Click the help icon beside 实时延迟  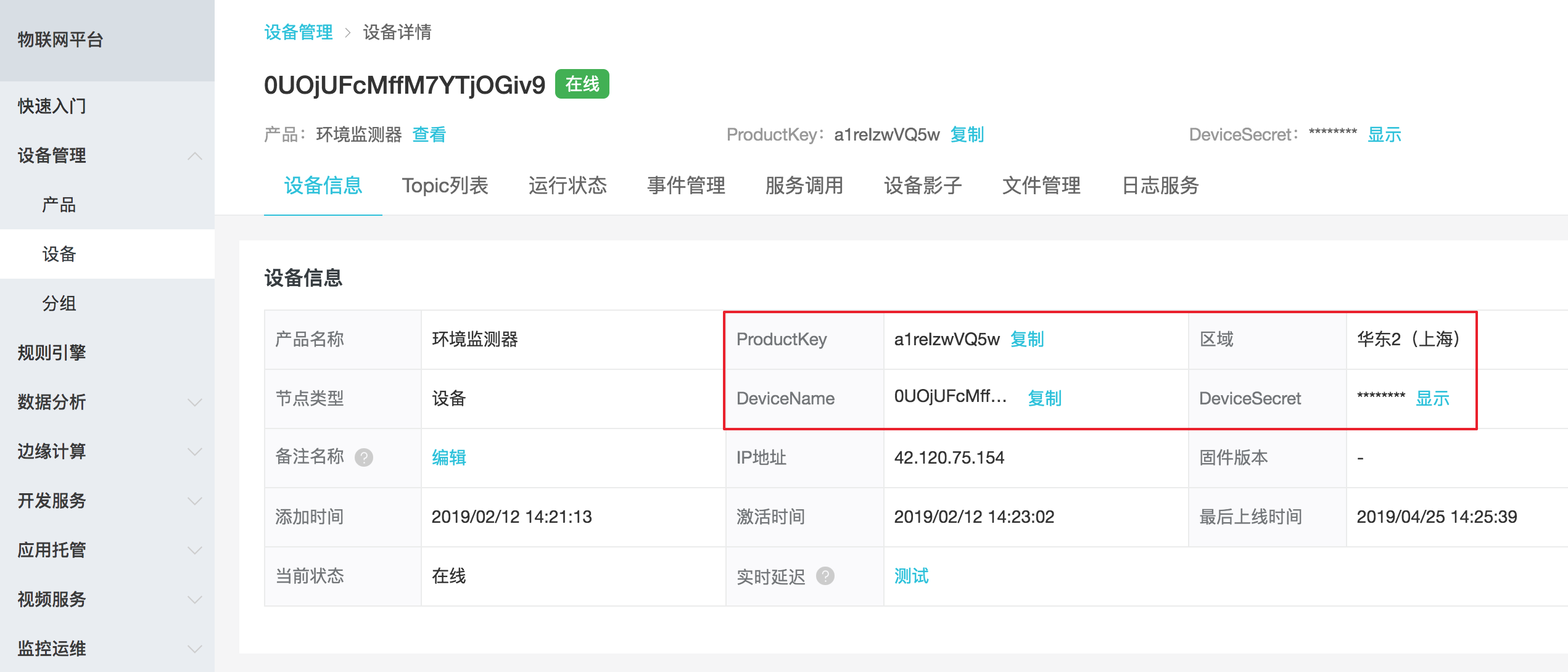[825, 576]
